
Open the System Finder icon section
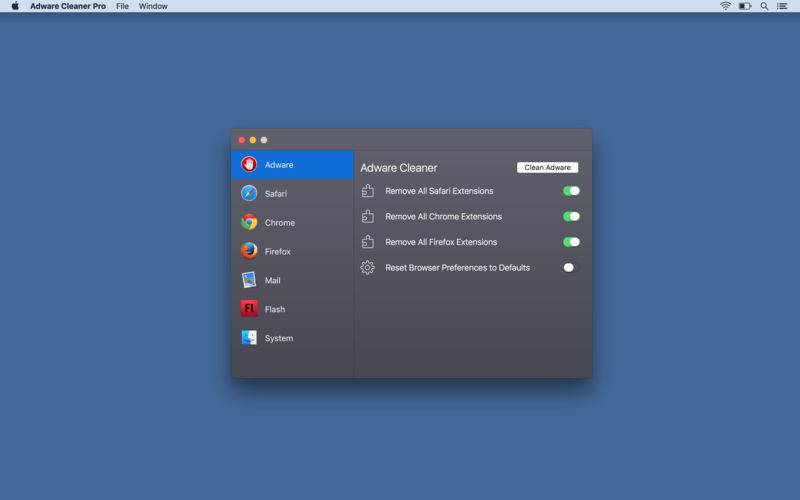pos(249,338)
